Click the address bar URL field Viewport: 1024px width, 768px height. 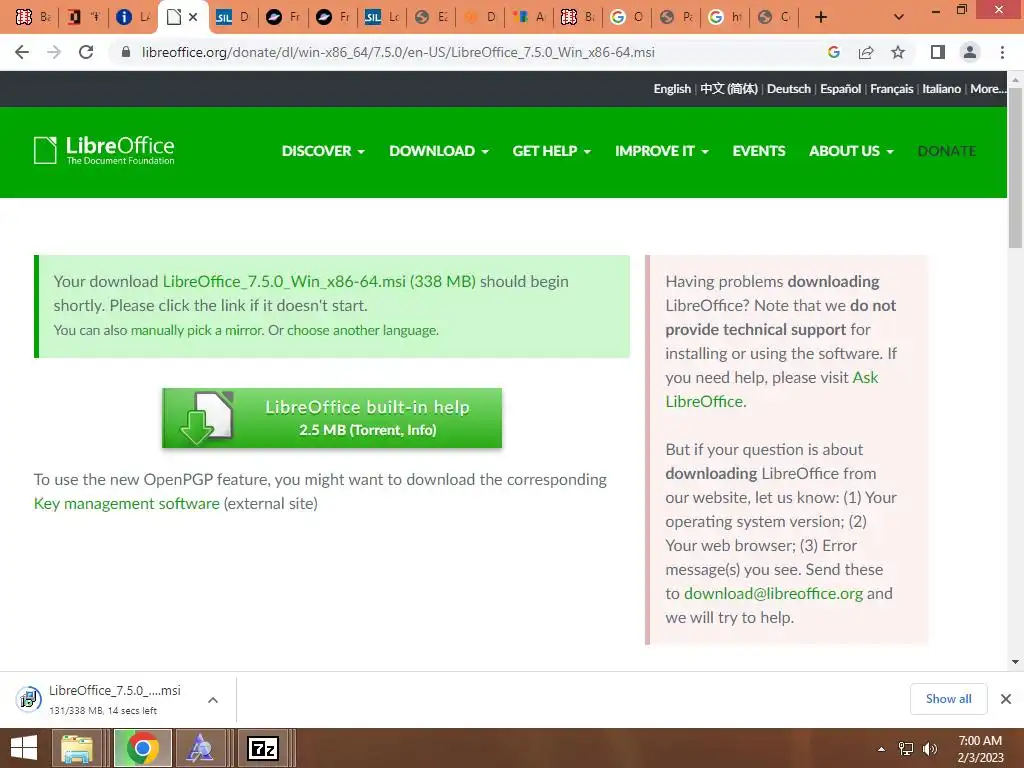398,52
